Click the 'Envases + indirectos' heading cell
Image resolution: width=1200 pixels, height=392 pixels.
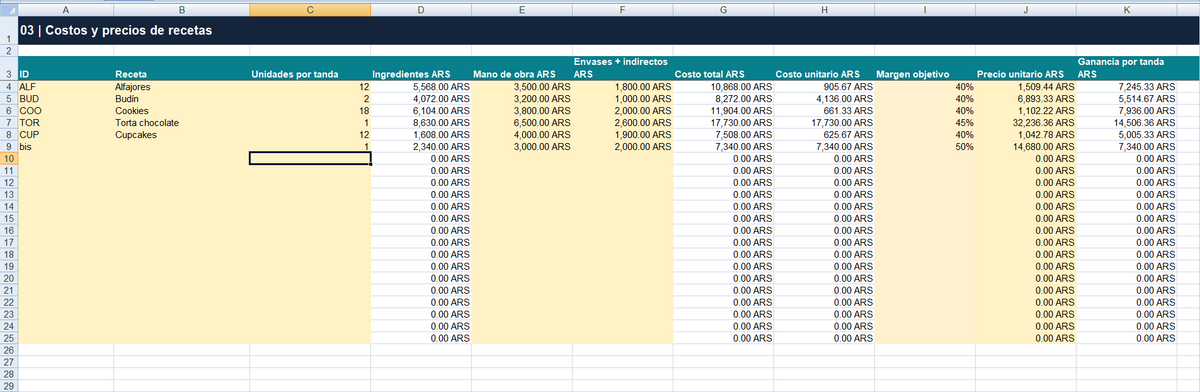[623, 68]
